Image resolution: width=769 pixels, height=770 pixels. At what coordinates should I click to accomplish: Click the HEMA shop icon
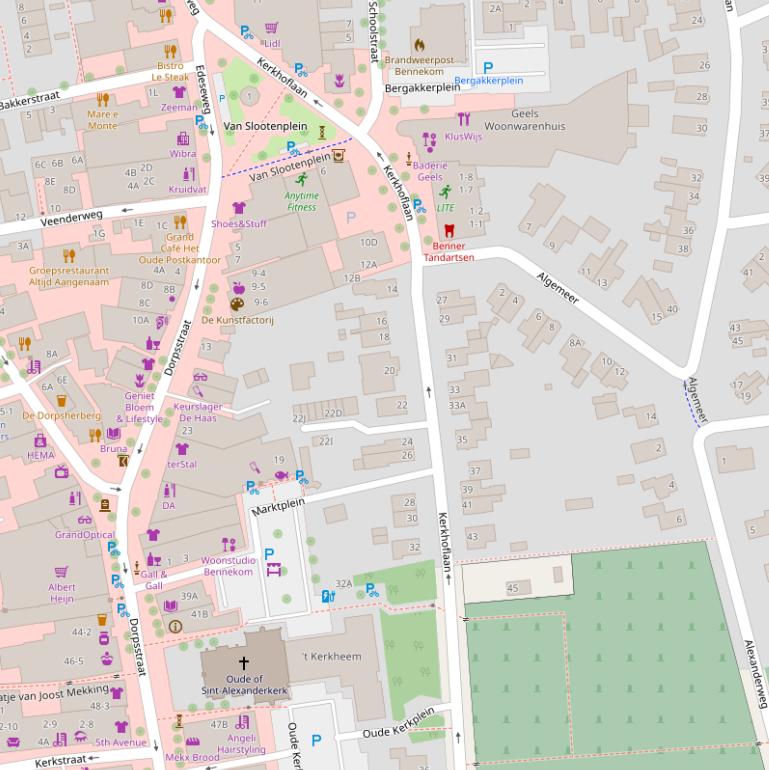pos(41,440)
